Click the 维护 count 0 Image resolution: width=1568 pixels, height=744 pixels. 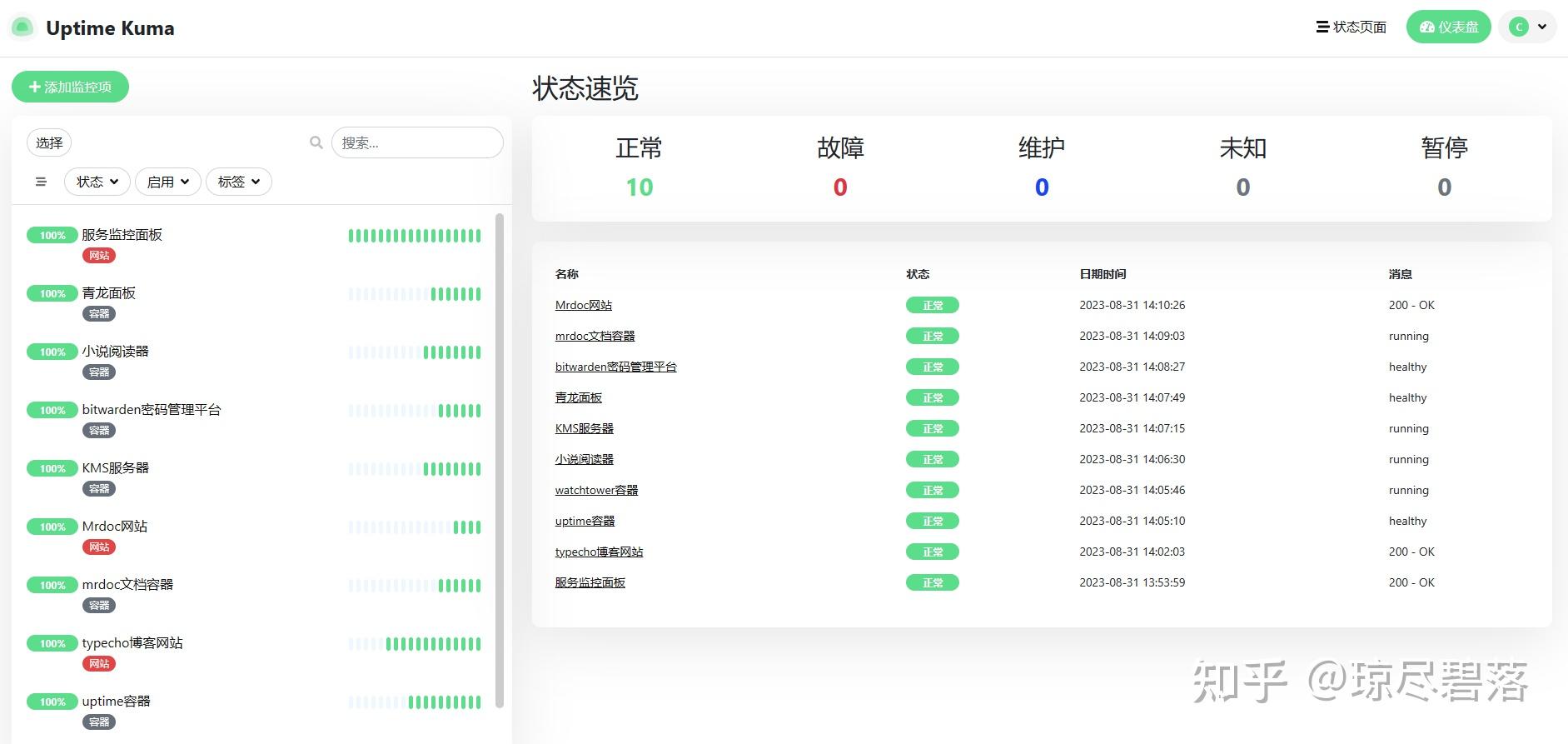pyautogui.click(x=1042, y=187)
